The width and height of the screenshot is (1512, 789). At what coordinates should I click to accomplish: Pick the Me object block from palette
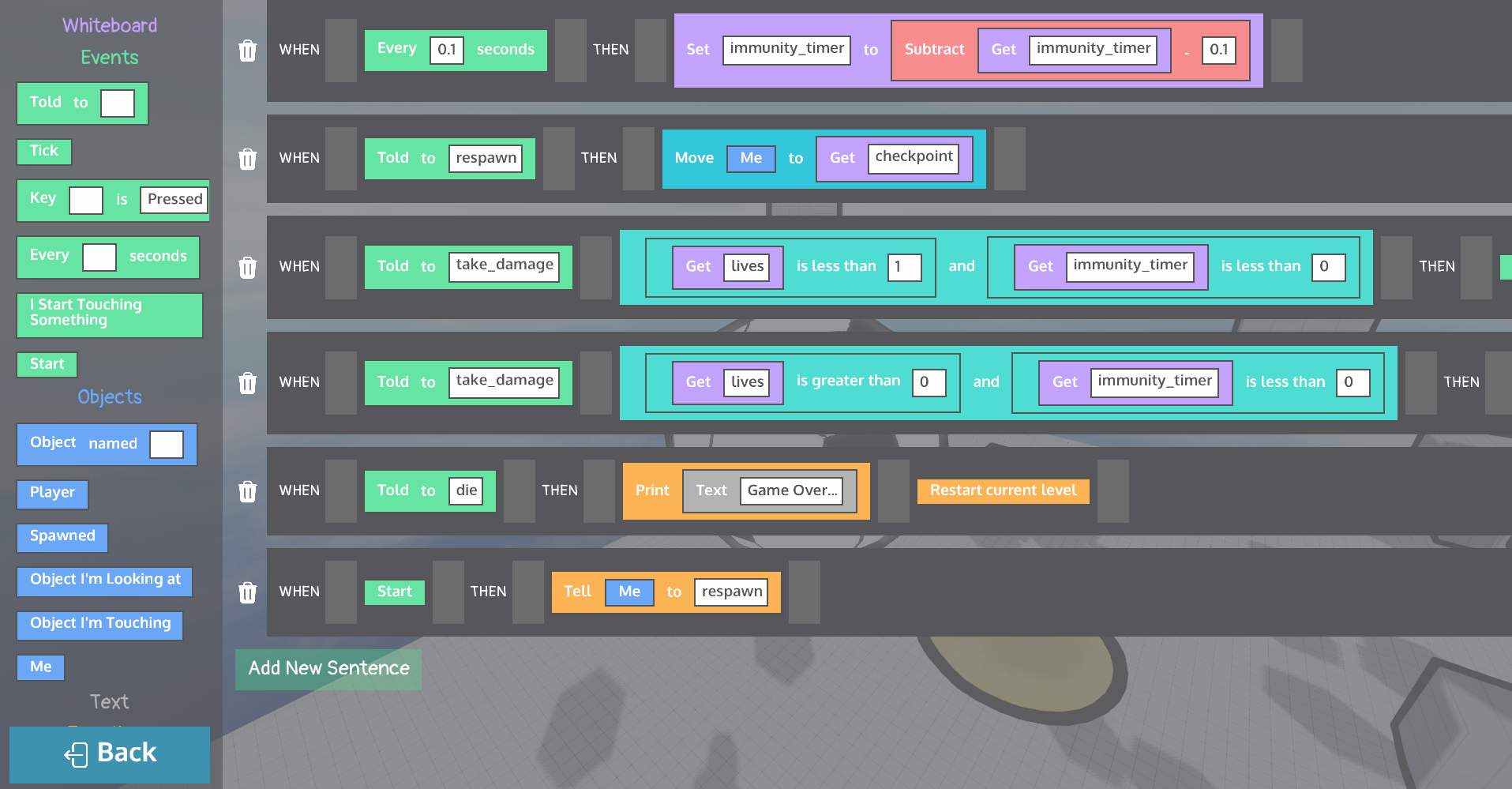pyautogui.click(x=41, y=667)
